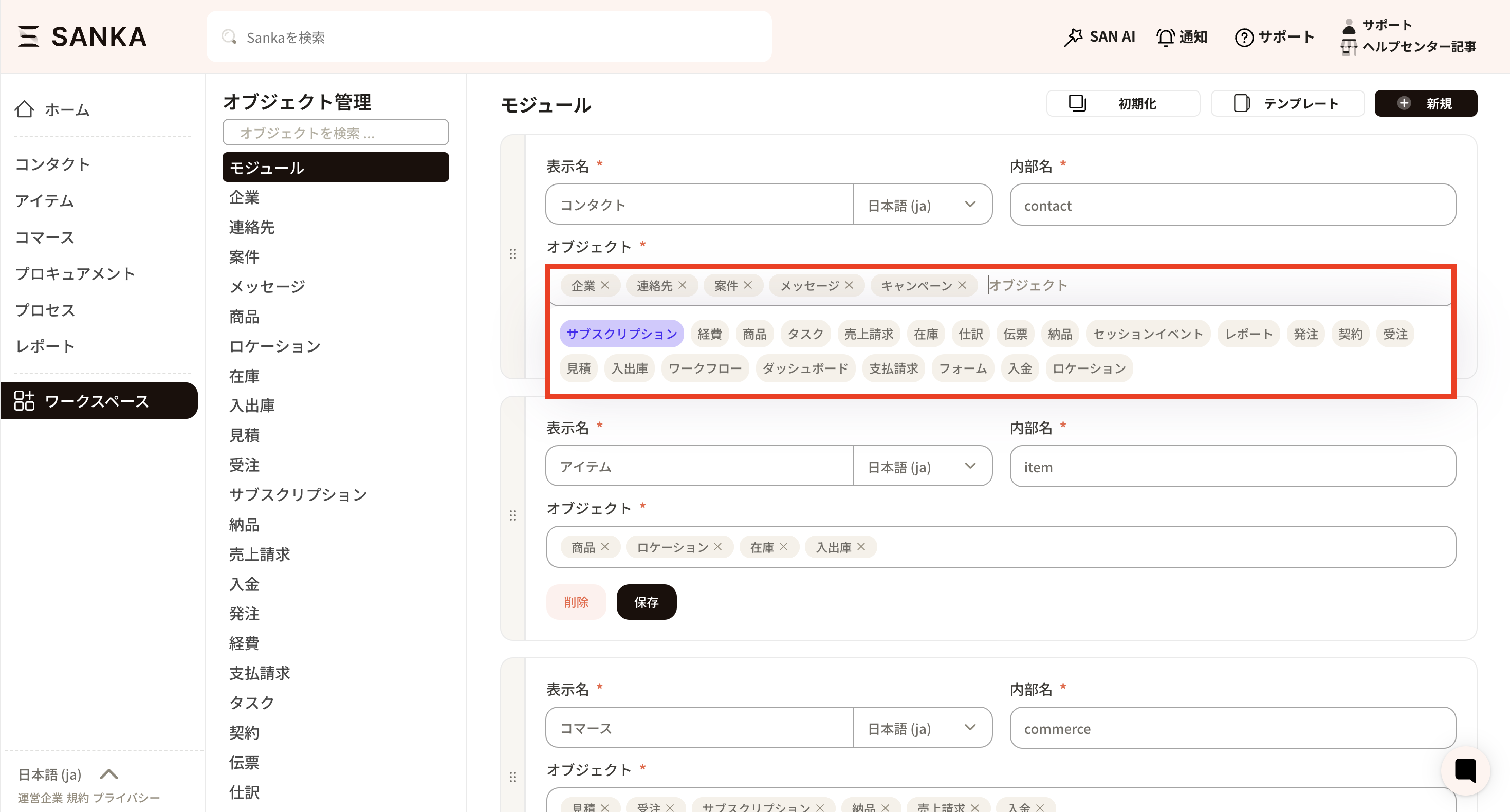Open サポート help question mark
Image resolution: width=1510 pixels, height=812 pixels.
click(1275, 37)
